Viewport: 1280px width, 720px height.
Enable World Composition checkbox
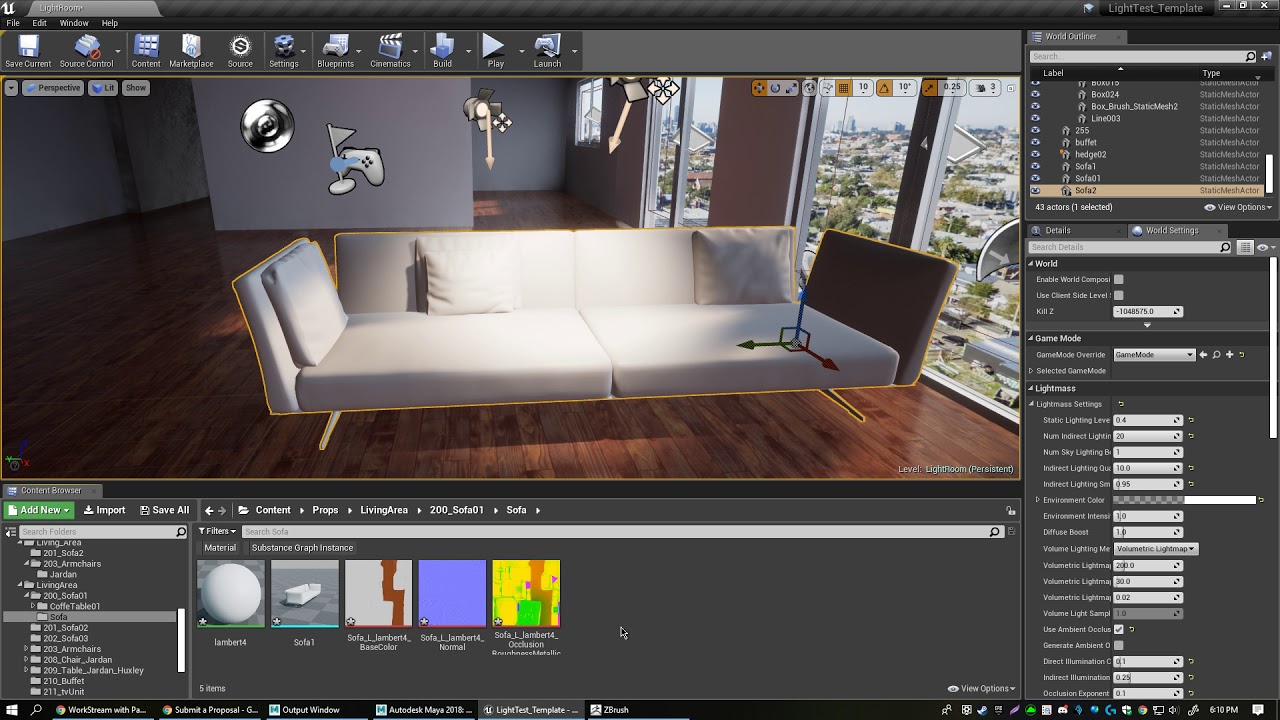point(1118,279)
